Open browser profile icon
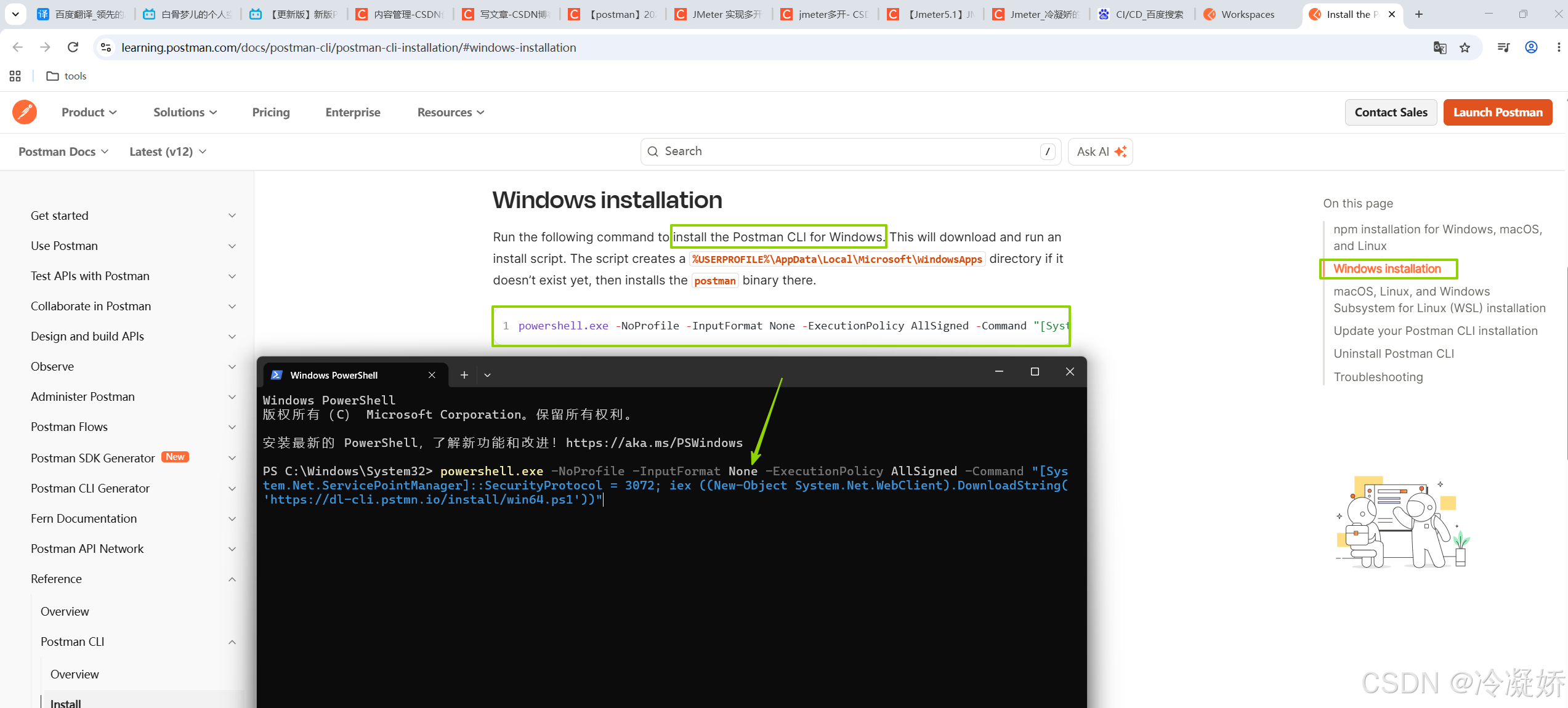 coord(1532,47)
